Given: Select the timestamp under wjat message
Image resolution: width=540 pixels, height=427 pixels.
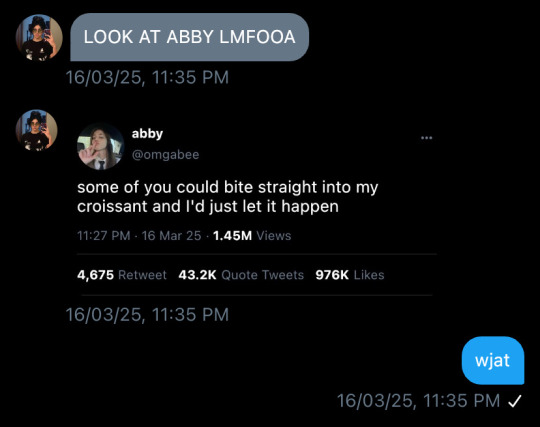Looking at the screenshot, I should (418, 401).
